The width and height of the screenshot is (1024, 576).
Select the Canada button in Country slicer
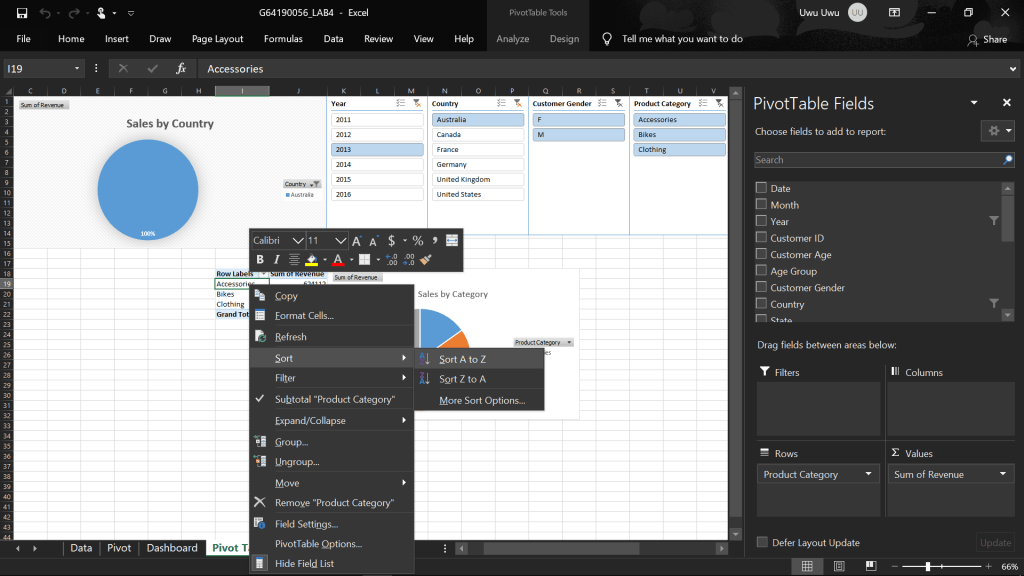coord(478,134)
